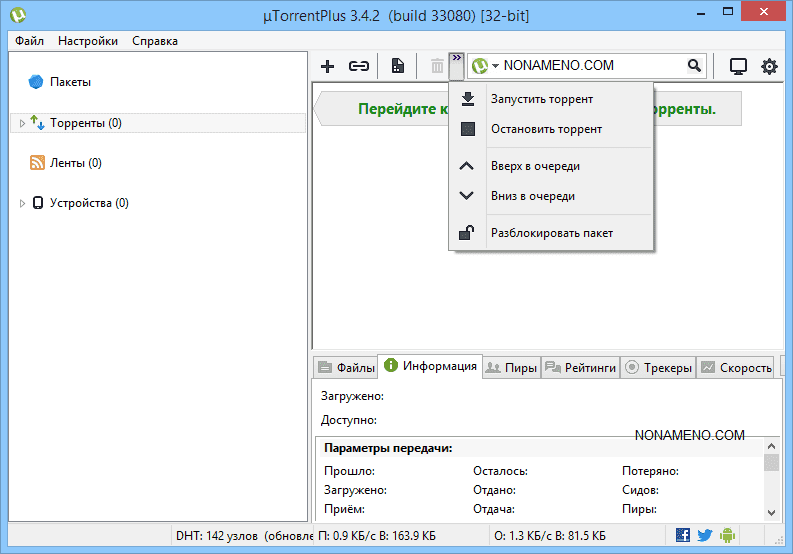The image size is (793, 554).
Task: Open the search engine dropdown arrow
Action: tap(495, 66)
